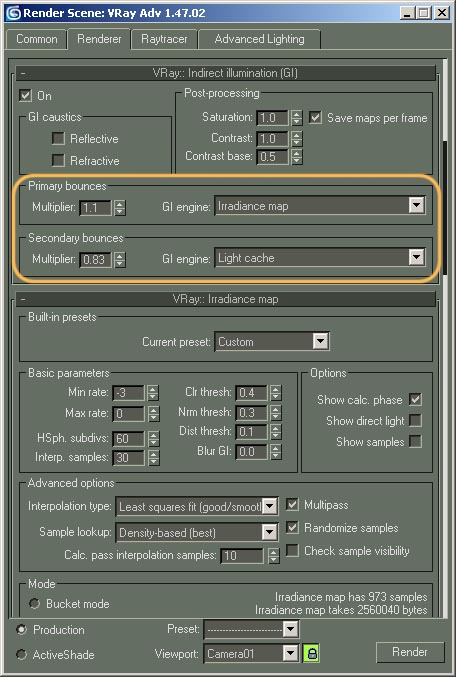Click the 3ds Max application icon in title bar
This screenshot has height=677, width=456.
point(13,13)
